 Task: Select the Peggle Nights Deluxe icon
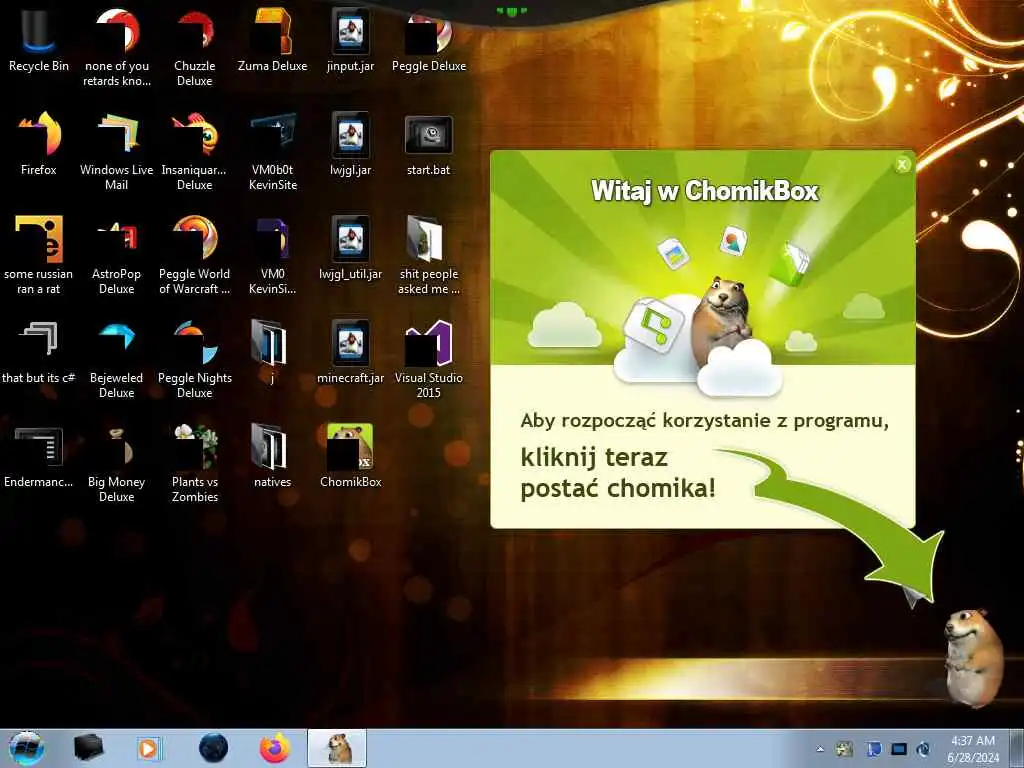[x=195, y=359]
